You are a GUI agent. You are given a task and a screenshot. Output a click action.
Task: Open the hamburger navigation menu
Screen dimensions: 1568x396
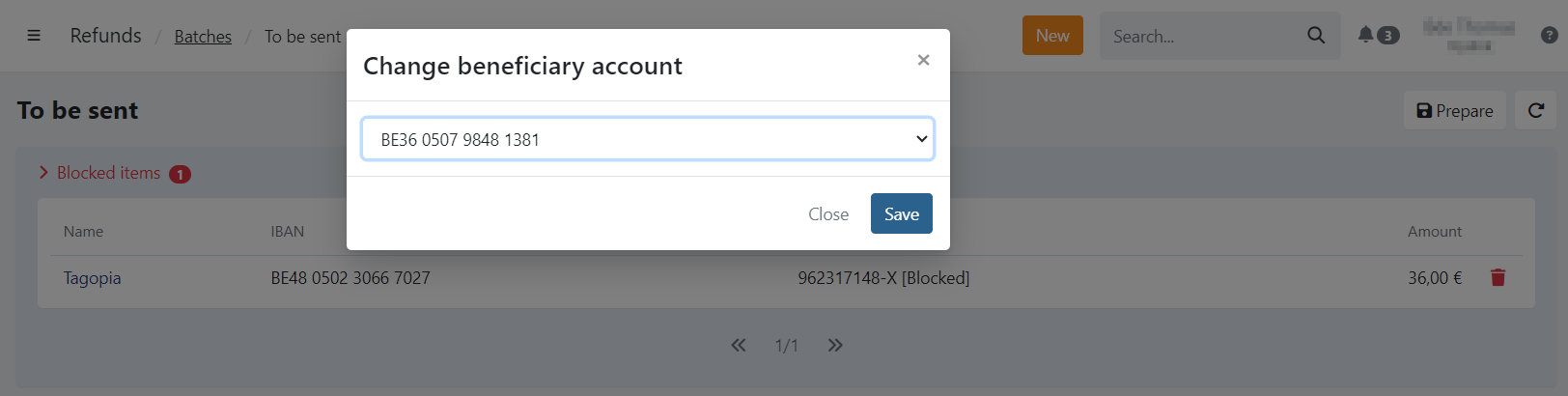click(34, 36)
